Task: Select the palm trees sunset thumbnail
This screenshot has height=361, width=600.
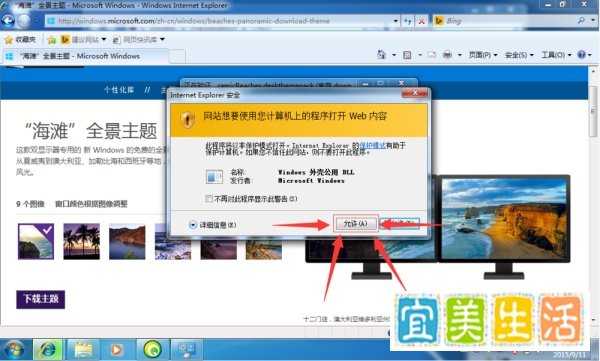Action: coord(82,242)
